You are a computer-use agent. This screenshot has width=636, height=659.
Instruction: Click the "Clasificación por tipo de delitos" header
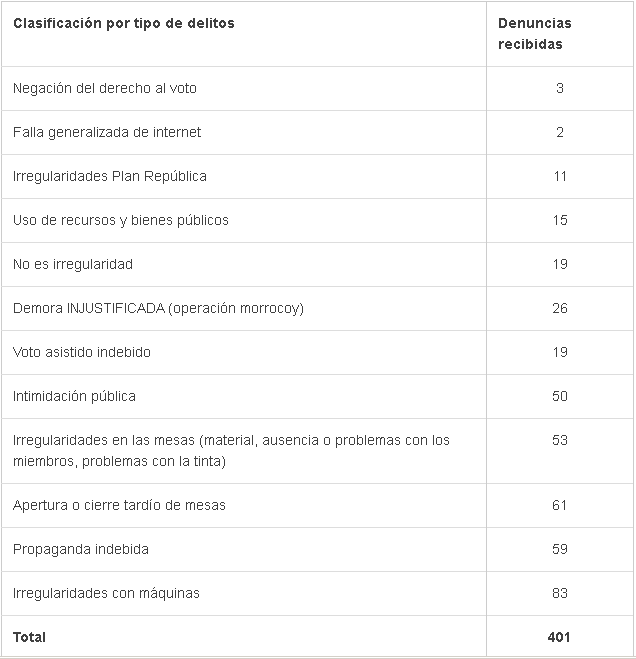[124, 23]
